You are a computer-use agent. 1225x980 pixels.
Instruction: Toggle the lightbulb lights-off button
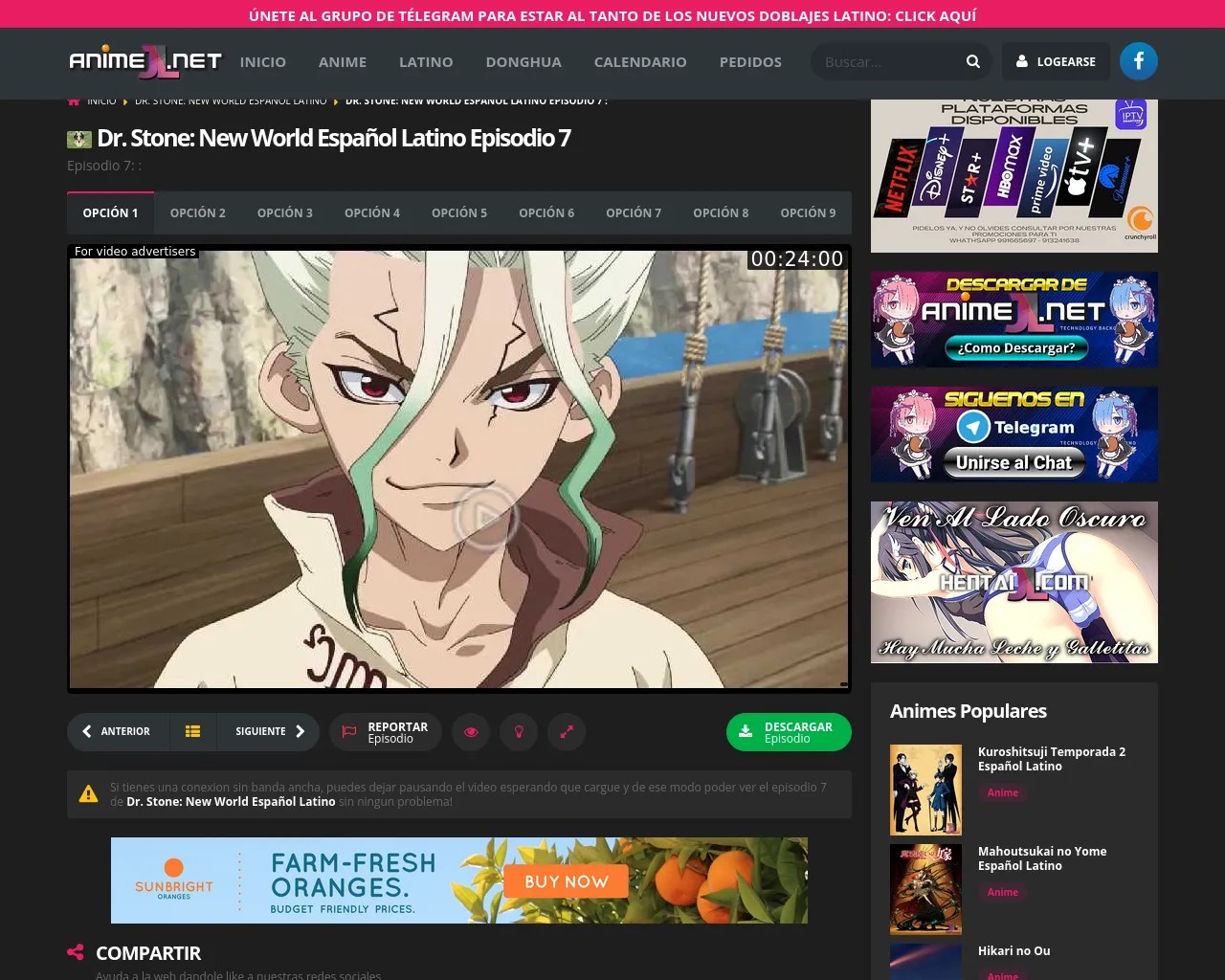pos(519,731)
